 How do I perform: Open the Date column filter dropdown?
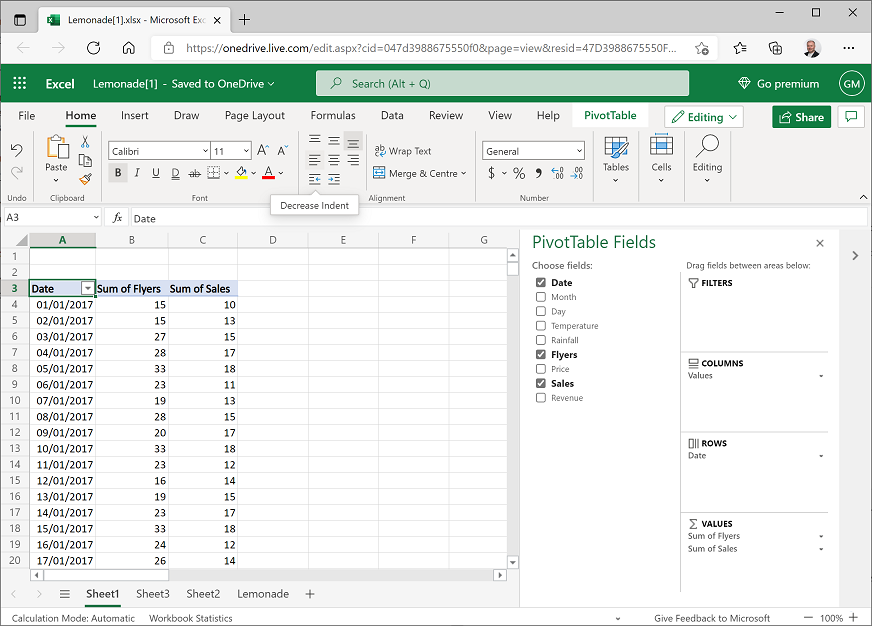(x=88, y=288)
